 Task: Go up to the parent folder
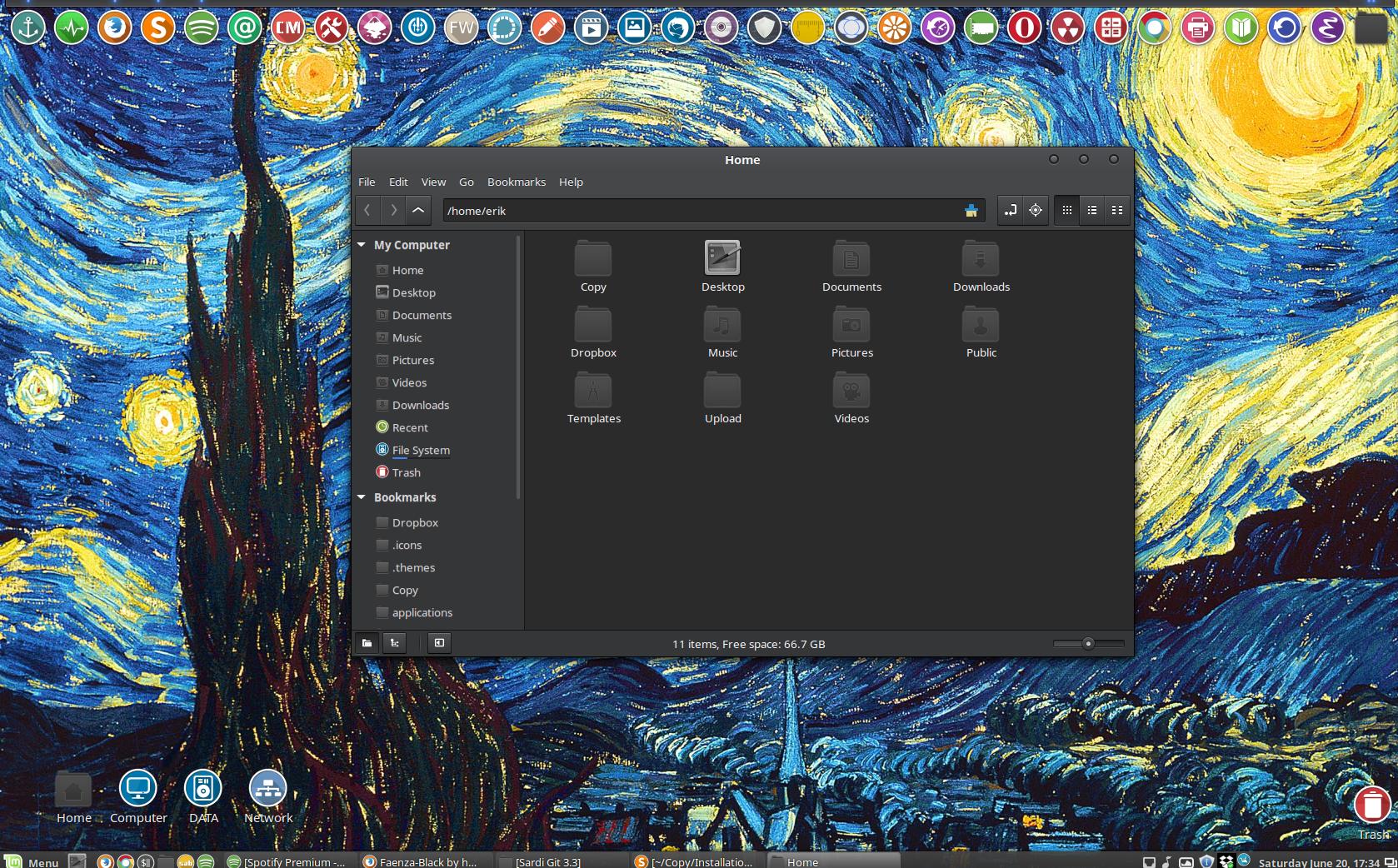(418, 211)
